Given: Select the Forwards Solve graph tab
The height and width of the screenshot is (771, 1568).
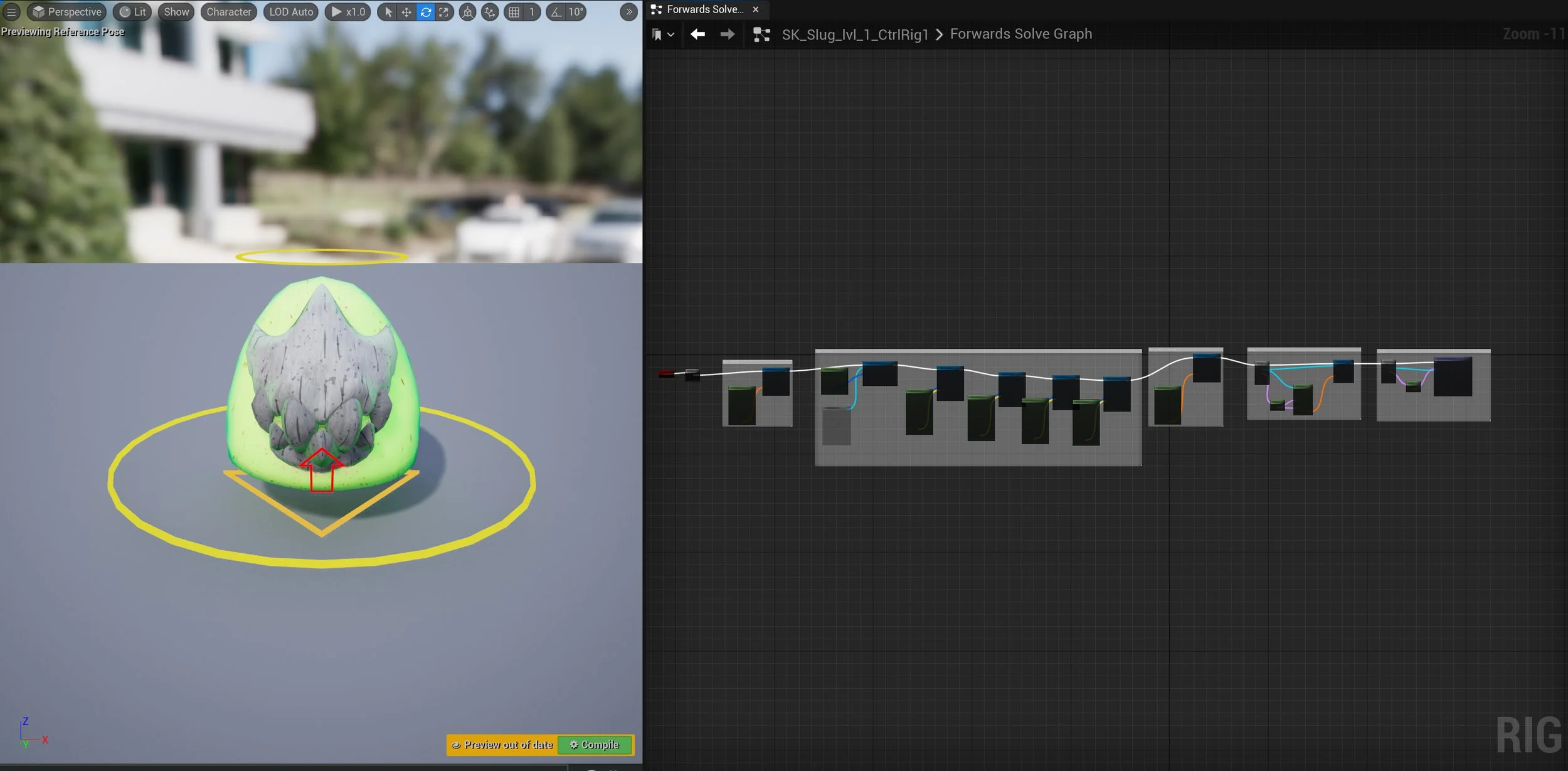Looking at the screenshot, I should coord(704,9).
